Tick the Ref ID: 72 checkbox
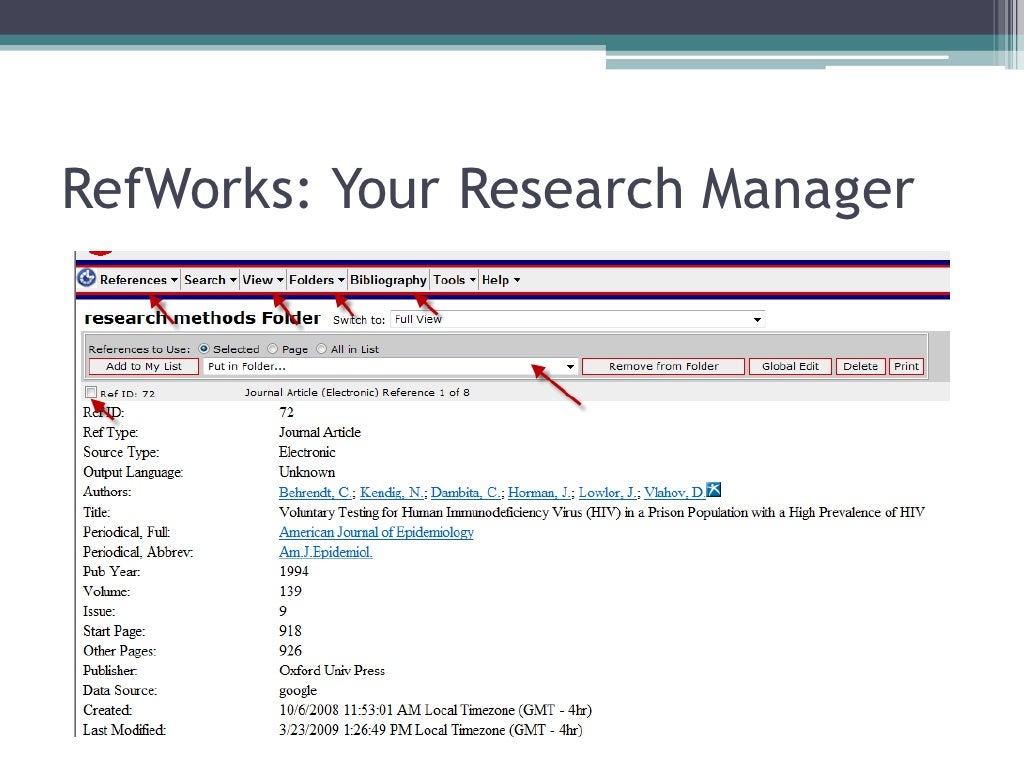This screenshot has width=1024, height=768. [x=91, y=392]
